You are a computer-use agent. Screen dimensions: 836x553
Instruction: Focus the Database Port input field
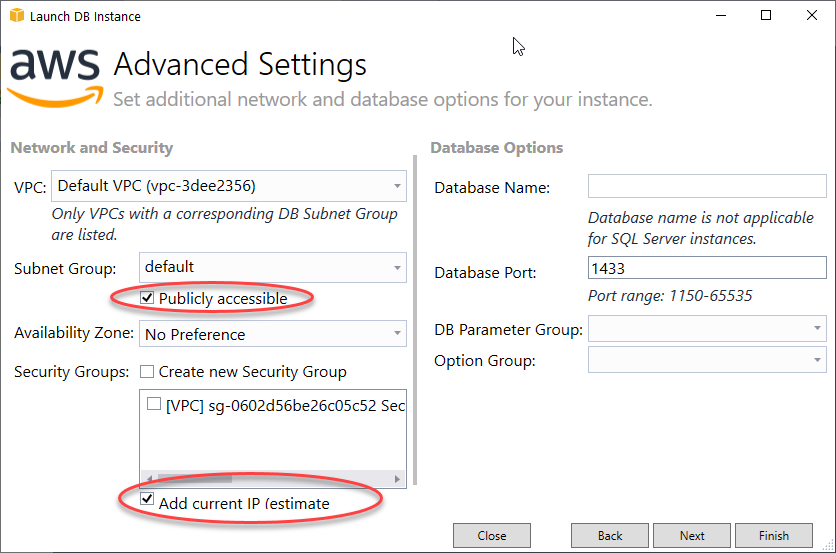pos(707,268)
